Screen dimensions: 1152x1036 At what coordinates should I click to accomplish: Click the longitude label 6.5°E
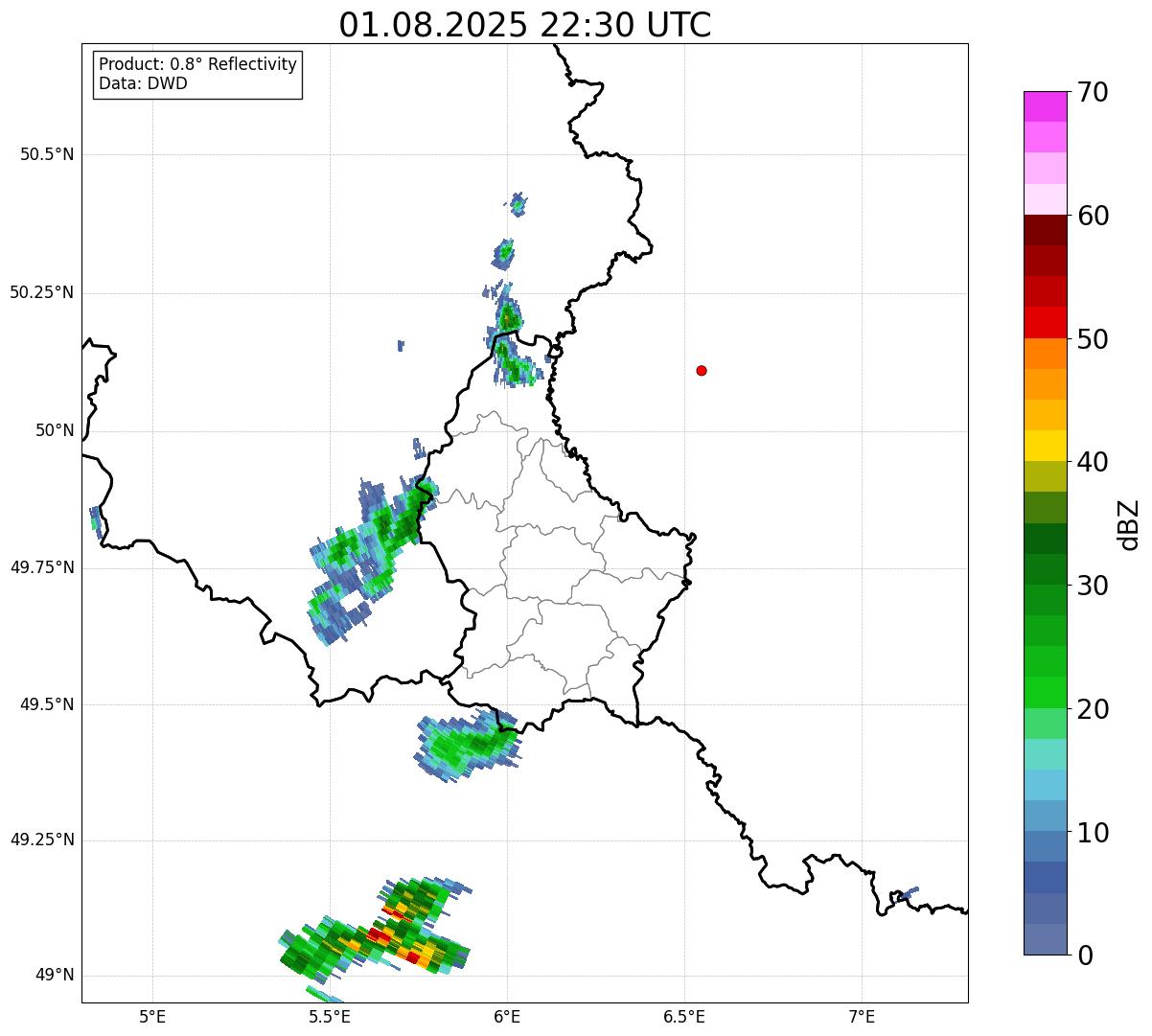tap(684, 1016)
